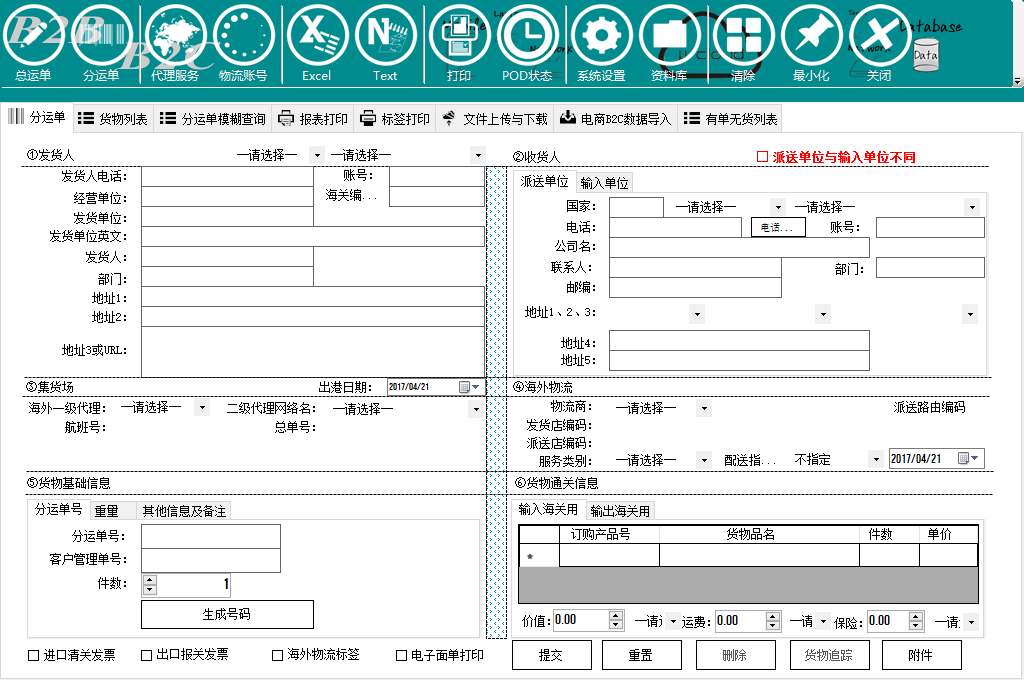Check the 进口清关发票 checkbox

click(34, 656)
